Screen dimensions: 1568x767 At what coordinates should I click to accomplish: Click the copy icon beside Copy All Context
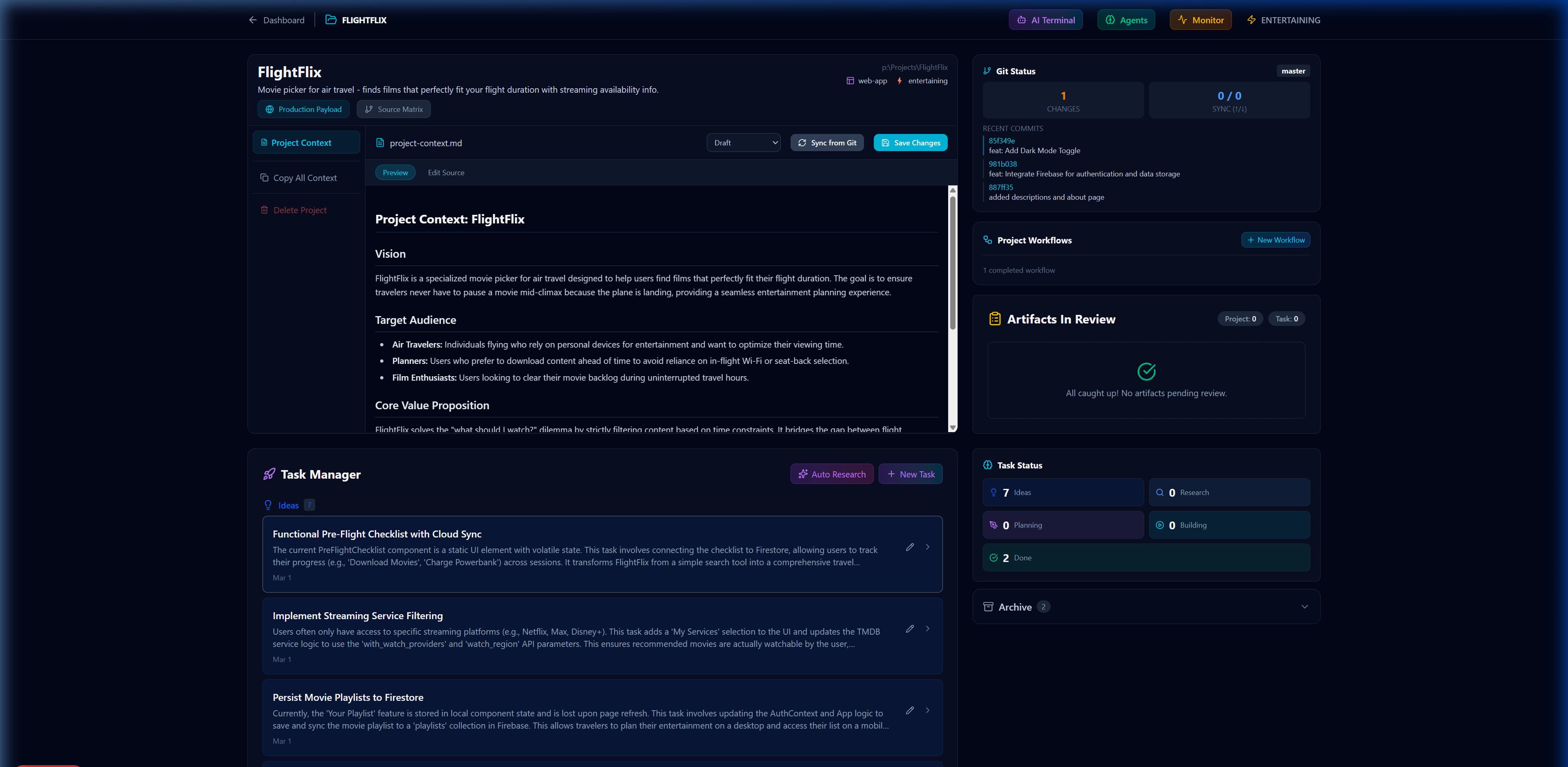point(264,178)
